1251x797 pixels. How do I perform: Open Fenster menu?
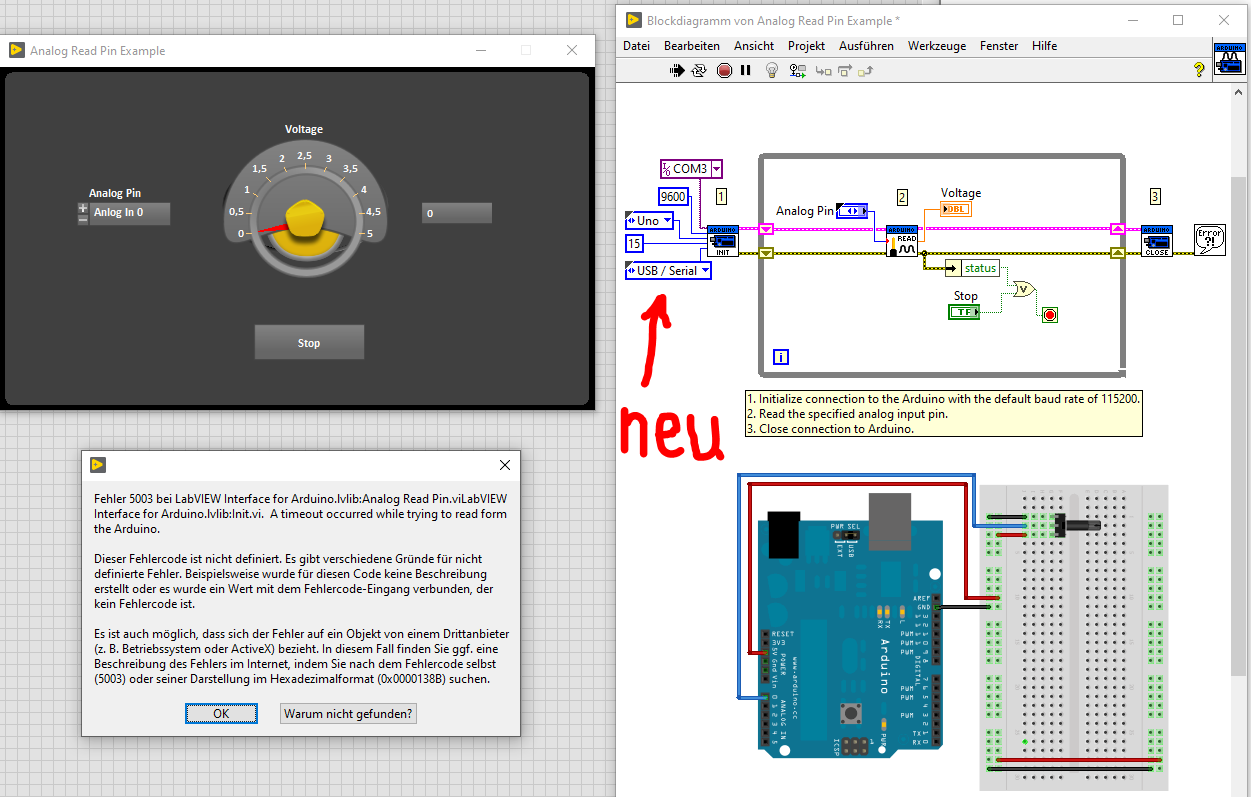point(999,46)
